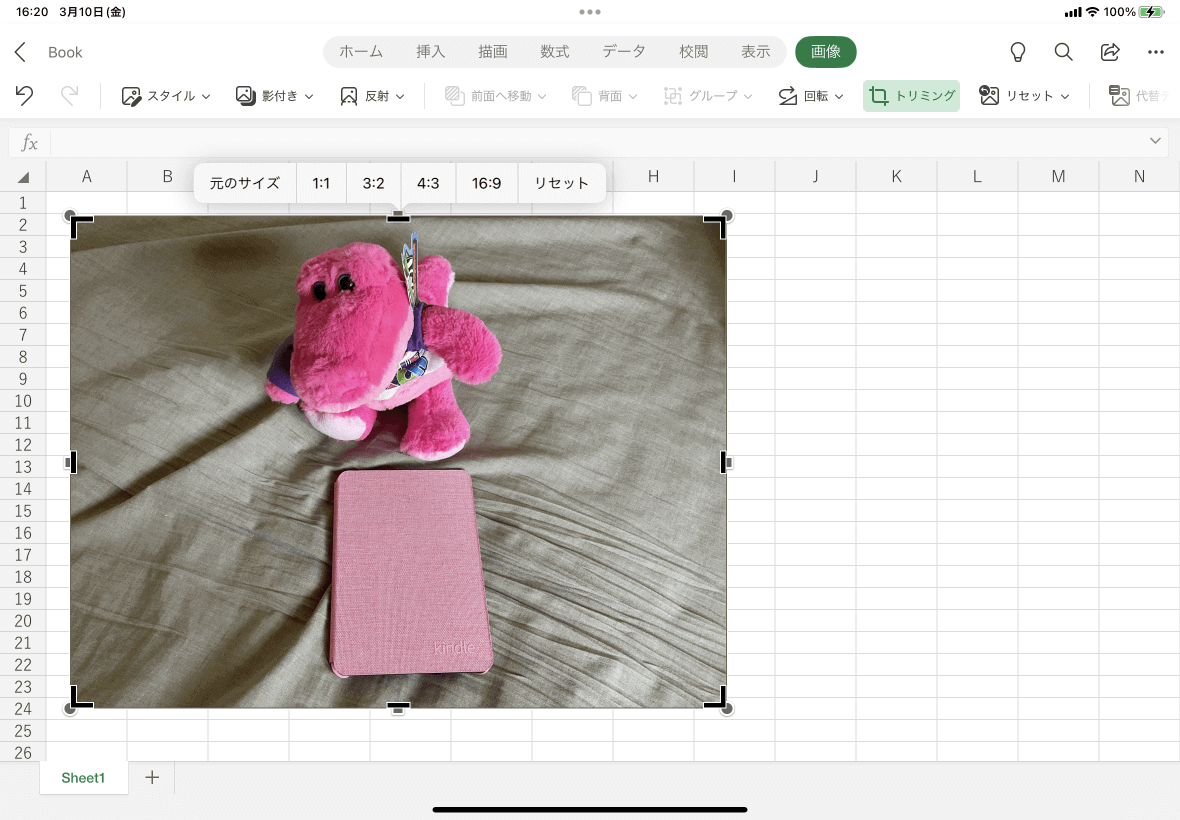Open the グループ dropdown
This screenshot has height=820, width=1180.
tap(707, 96)
